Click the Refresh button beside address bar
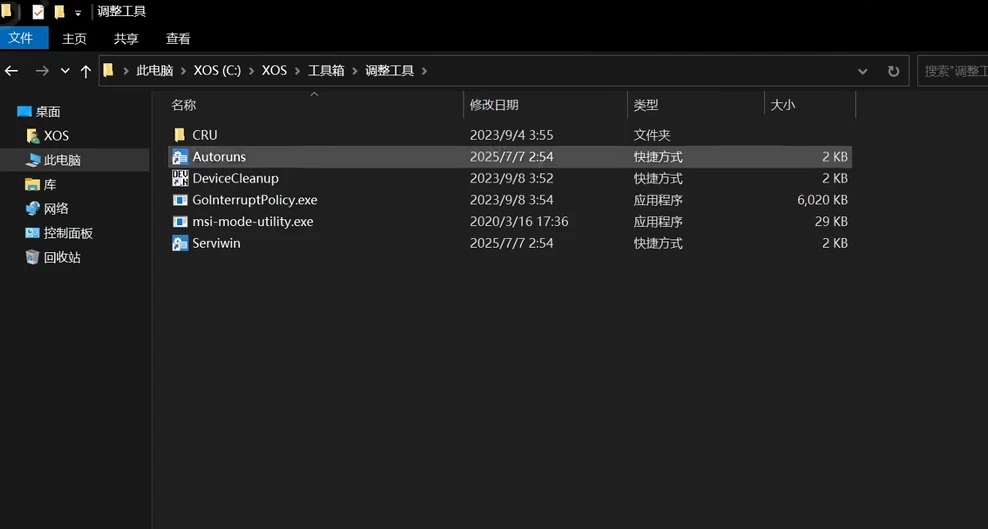 point(893,71)
